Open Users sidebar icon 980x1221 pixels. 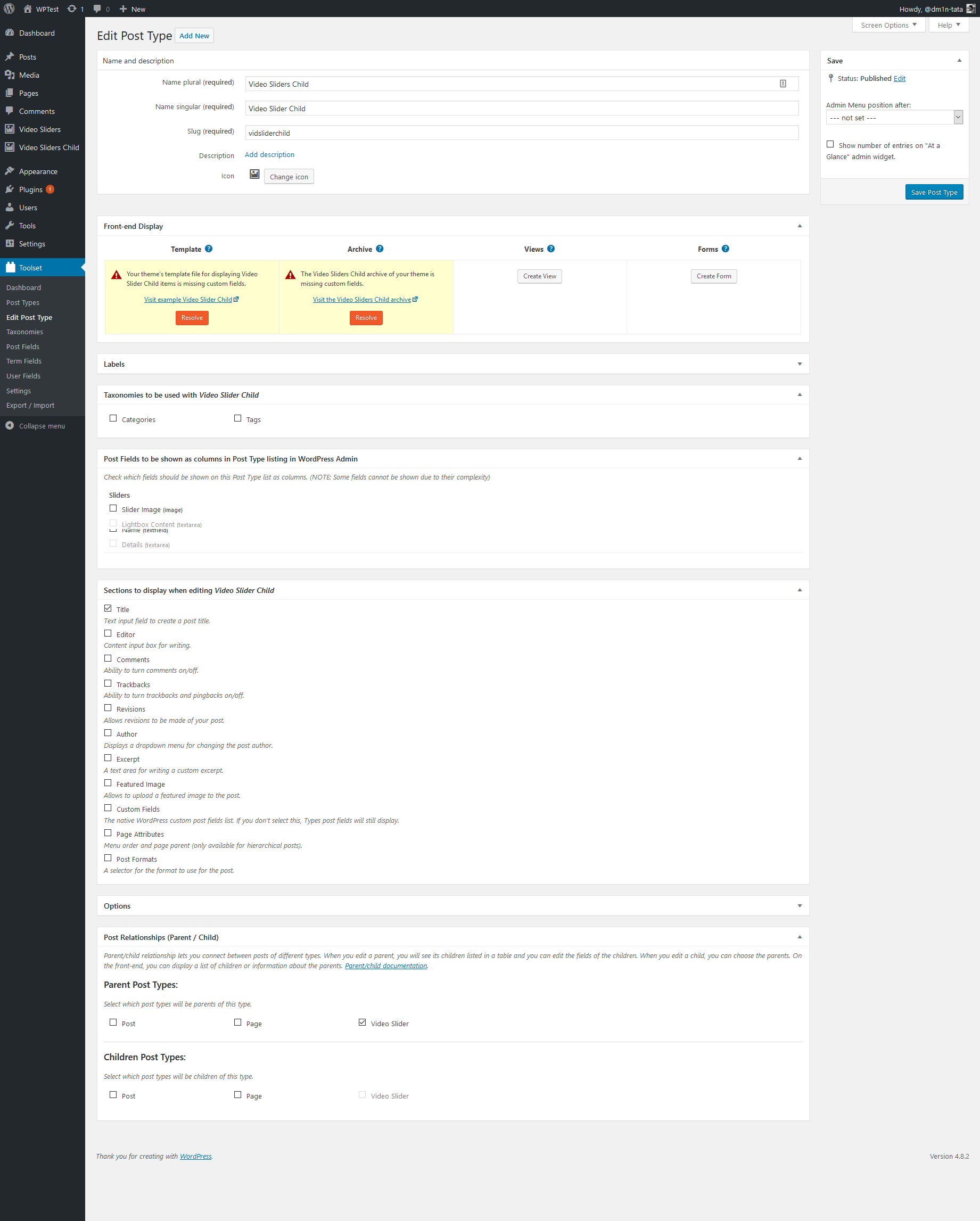click(10, 207)
